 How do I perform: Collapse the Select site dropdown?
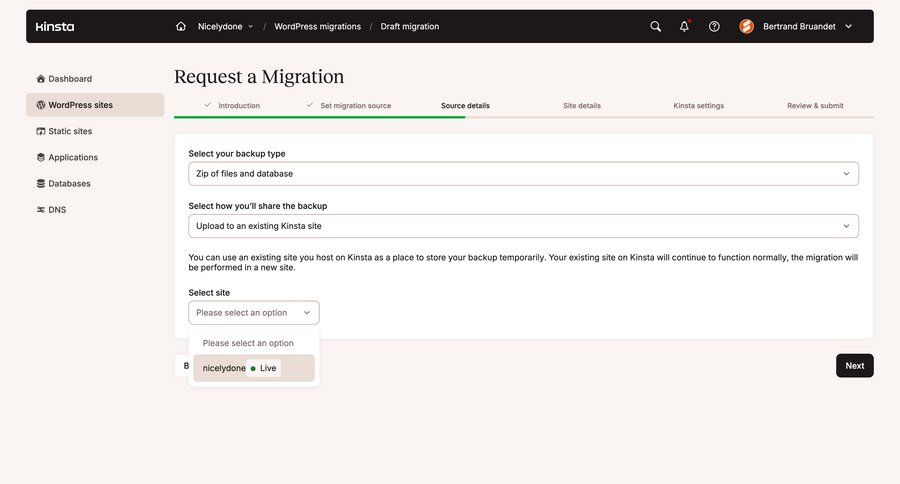[254, 313]
